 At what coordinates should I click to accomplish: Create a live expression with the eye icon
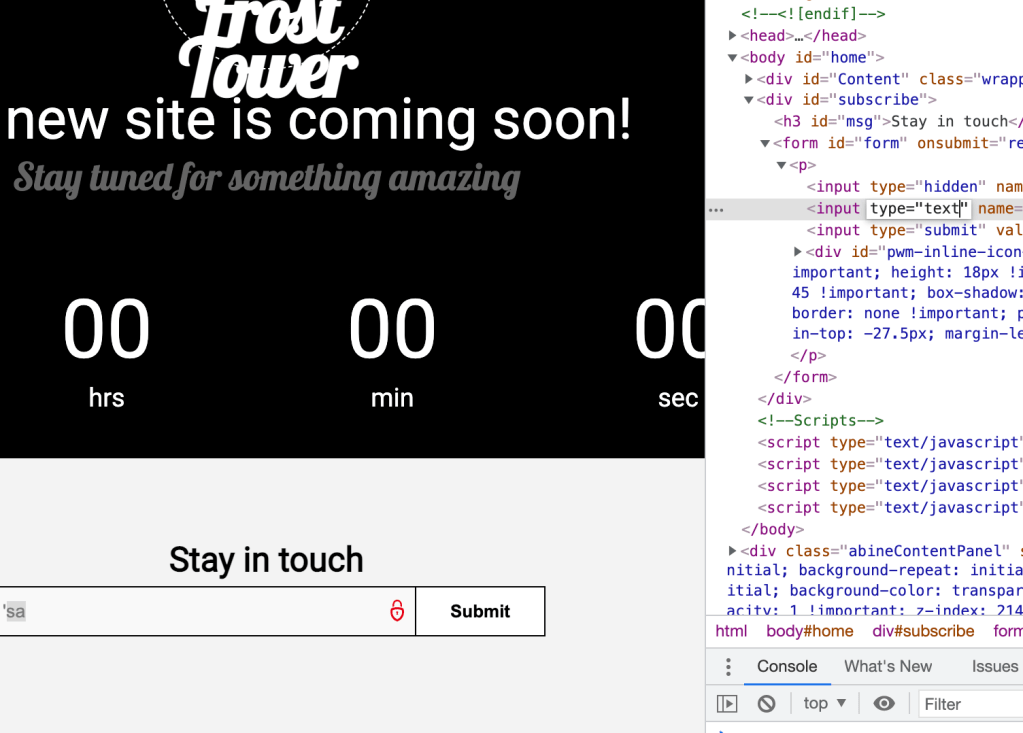click(x=884, y=704)
